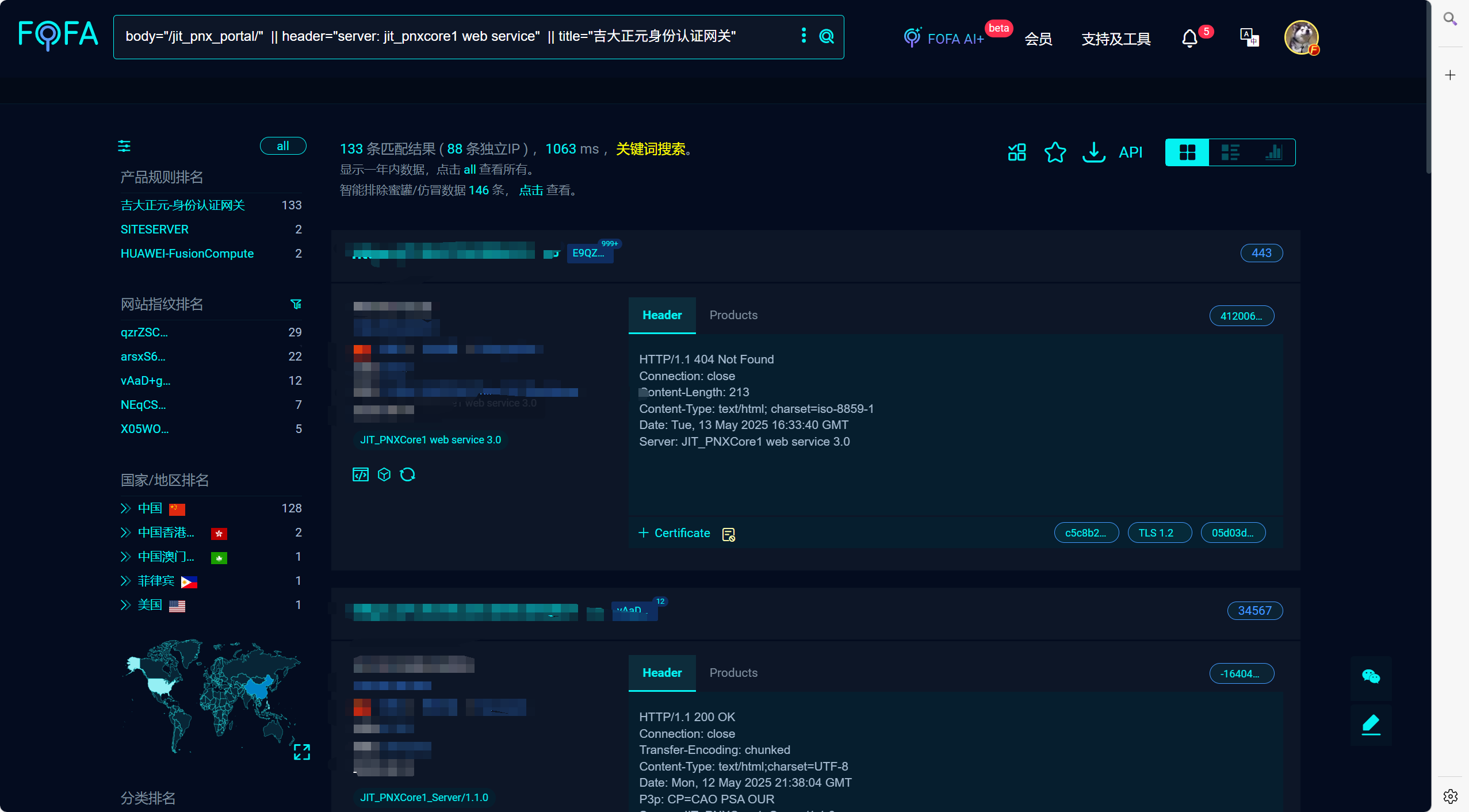Click the page vertical scrollbar
Viewport: 1469px width, 812px height.
pos(1429,86)
